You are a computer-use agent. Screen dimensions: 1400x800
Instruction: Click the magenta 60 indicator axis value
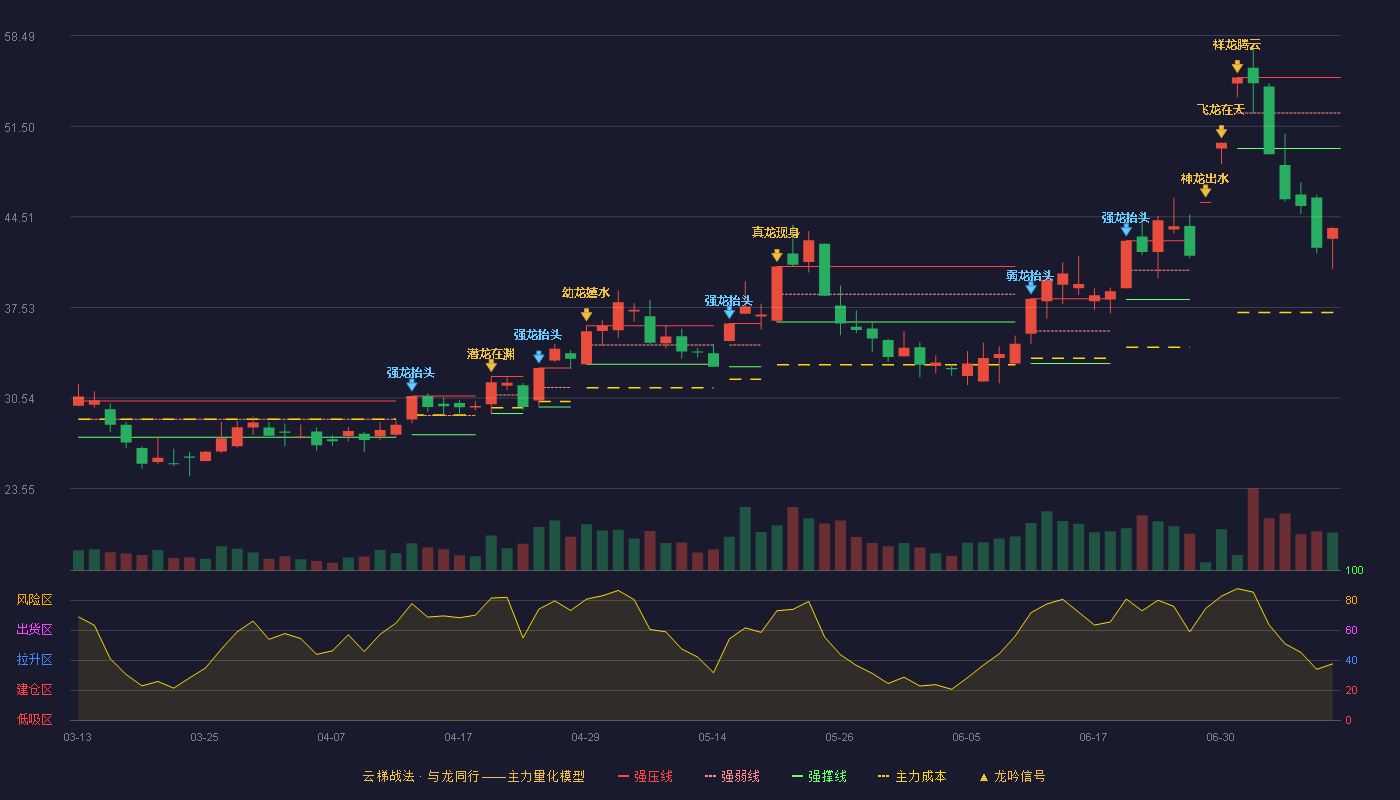click(x=1350, y=630)
